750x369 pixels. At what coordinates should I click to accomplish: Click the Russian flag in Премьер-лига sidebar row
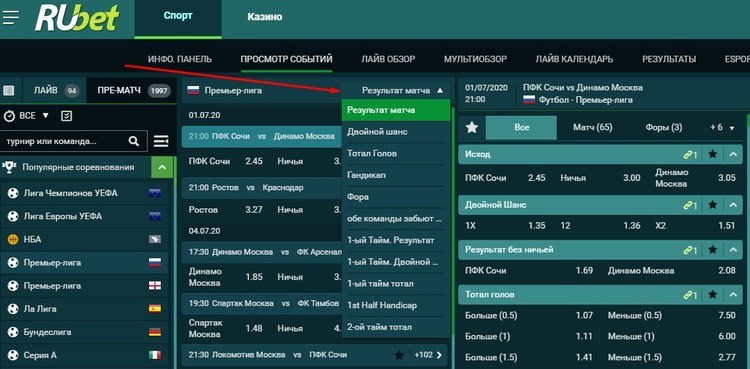154,262
